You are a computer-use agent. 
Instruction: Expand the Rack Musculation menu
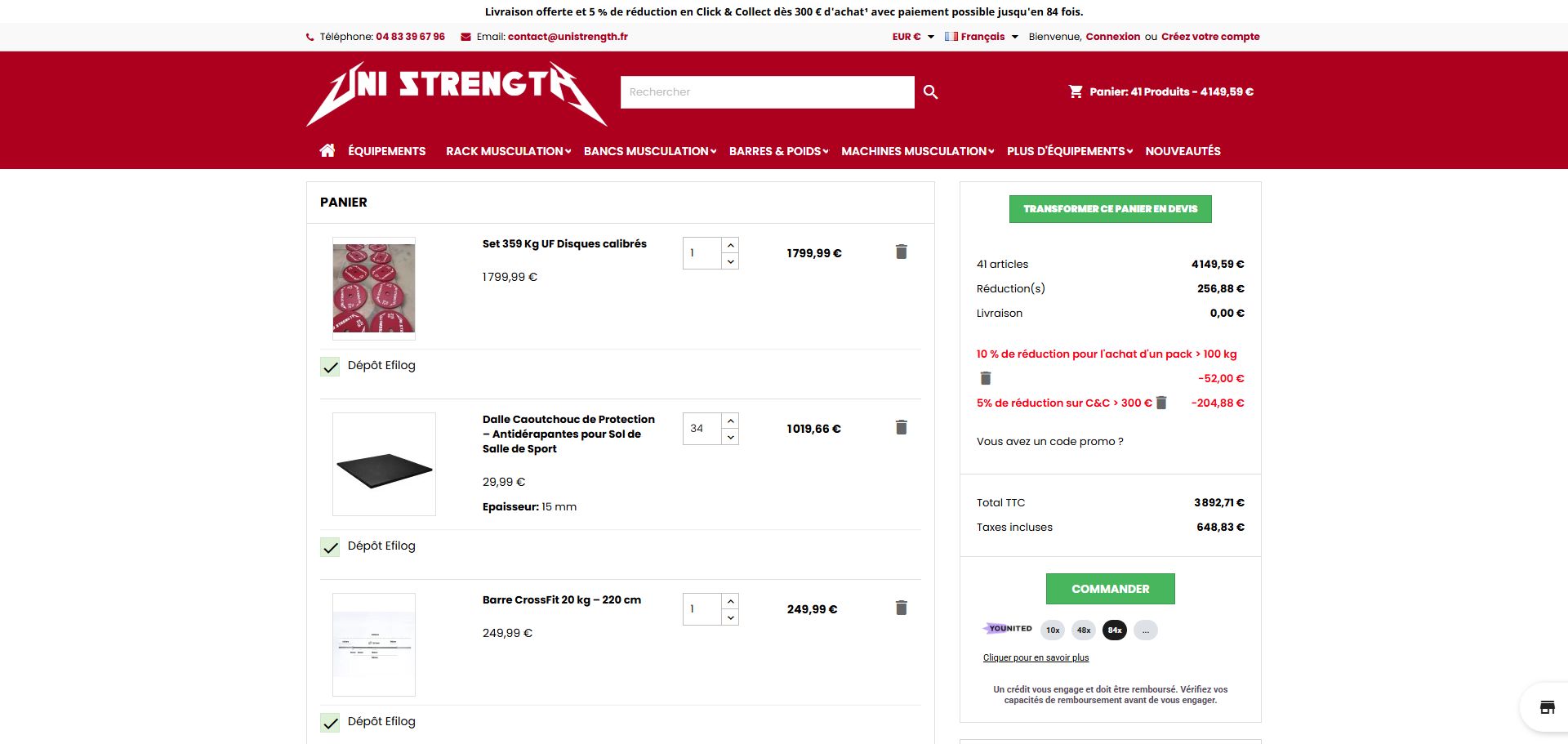[x=508, y=151]
